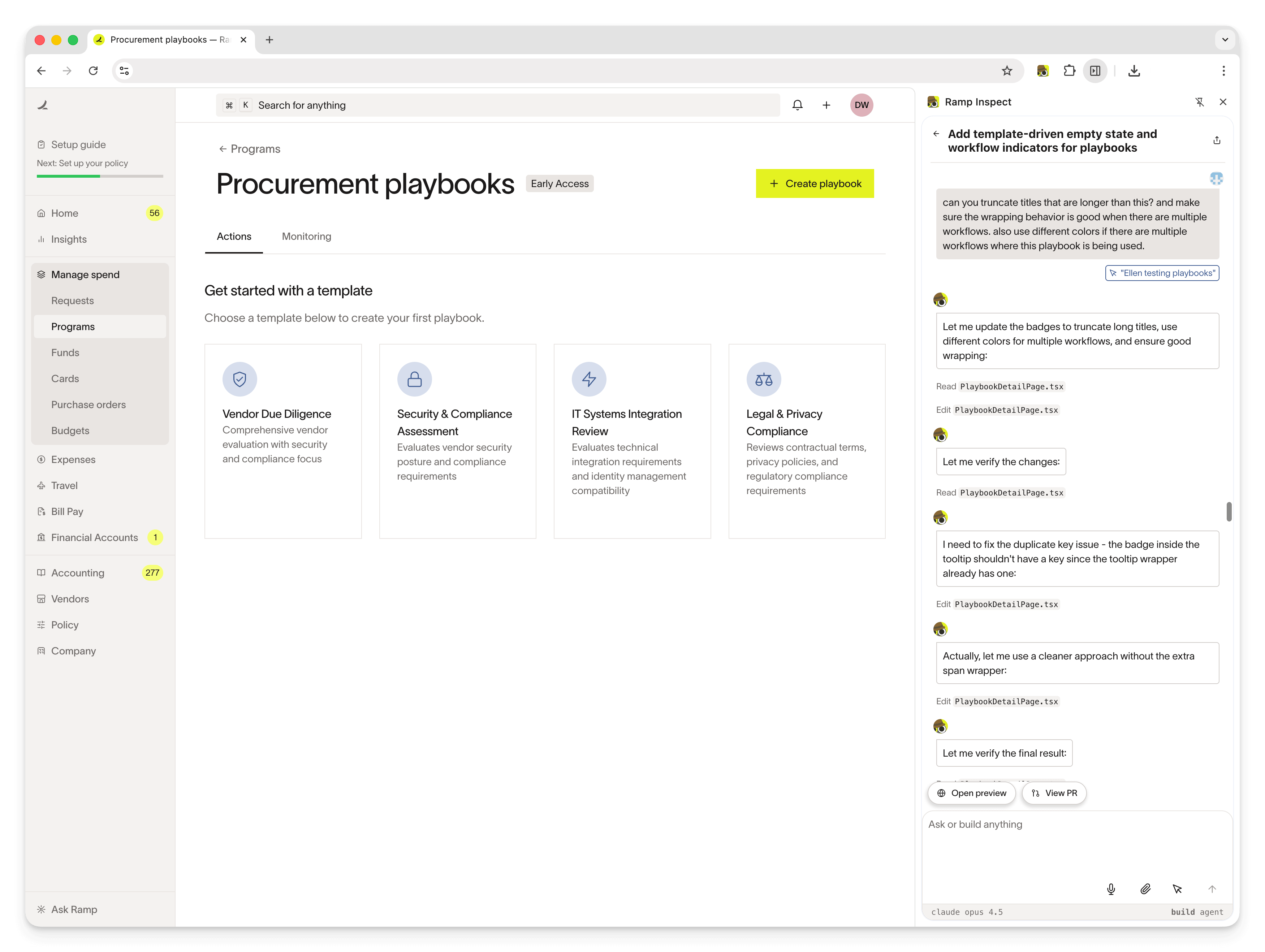Image resolution: width=1265 pixels, height=952 pixels.
Task: Open the tab search dropdown chevron
Action: pos(1225,39)
